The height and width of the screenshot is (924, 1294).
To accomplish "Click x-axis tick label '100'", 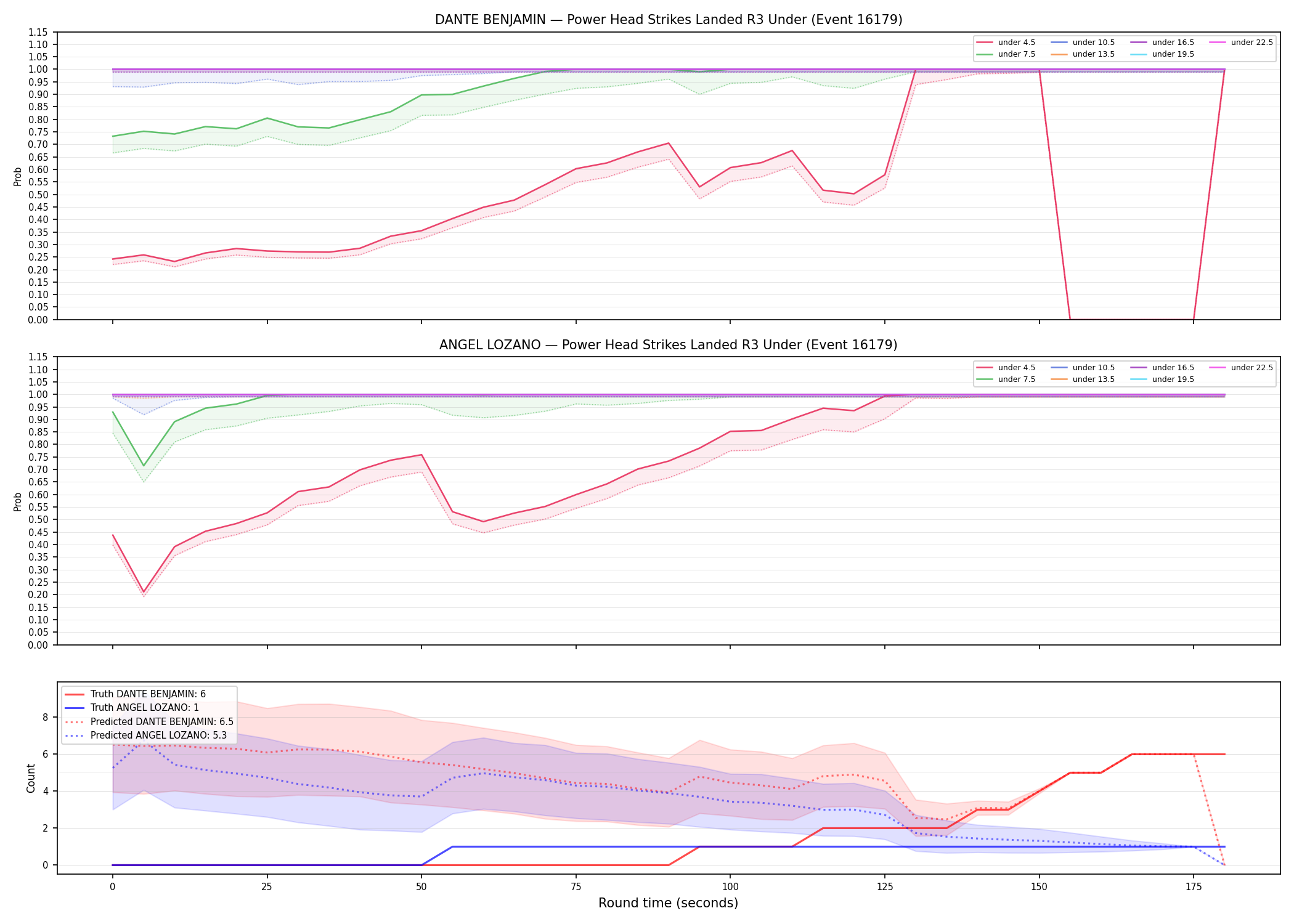I will (730, 887).
